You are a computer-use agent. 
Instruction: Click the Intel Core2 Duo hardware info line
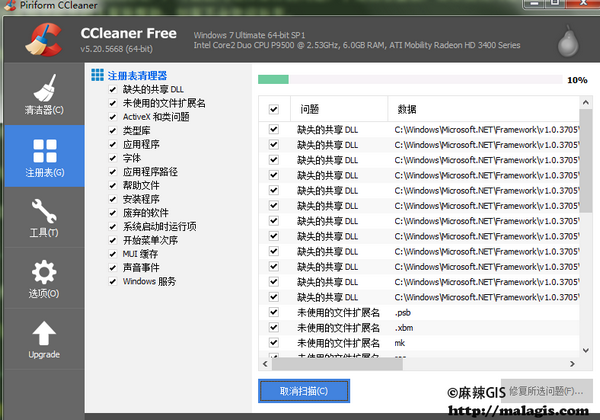pos(357,45)
